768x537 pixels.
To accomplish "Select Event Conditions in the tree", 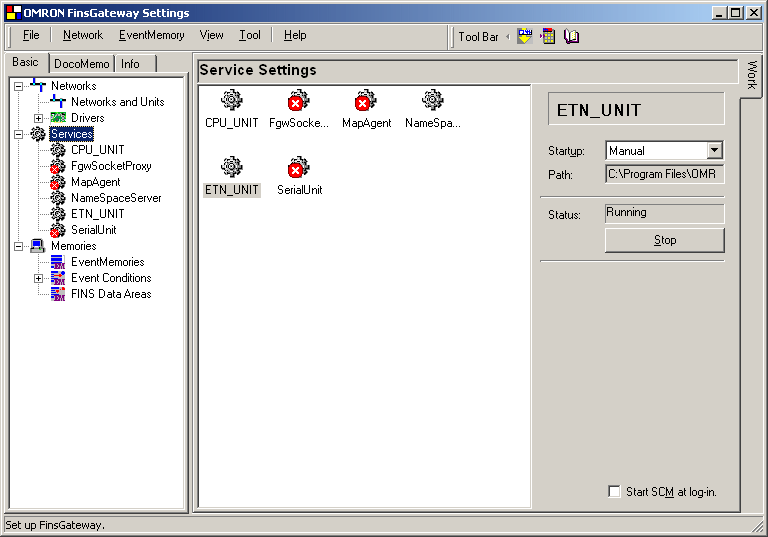I will tap(111, 278).
